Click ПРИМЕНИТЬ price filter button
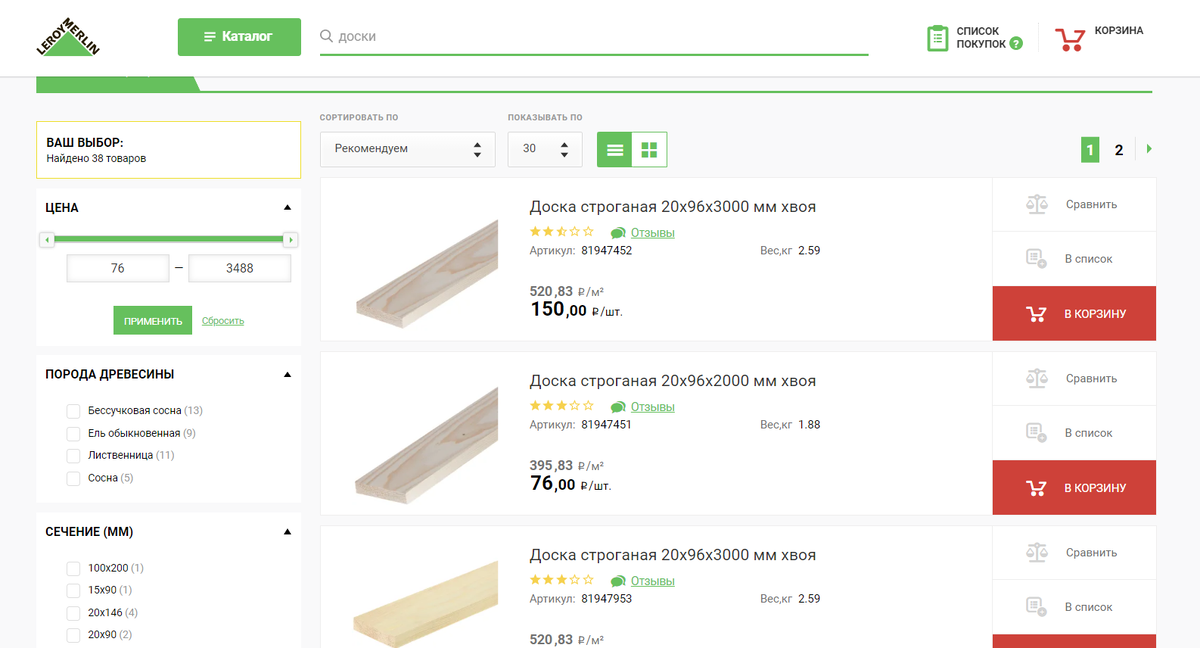The image size is (1200, 648). (152, 321)
